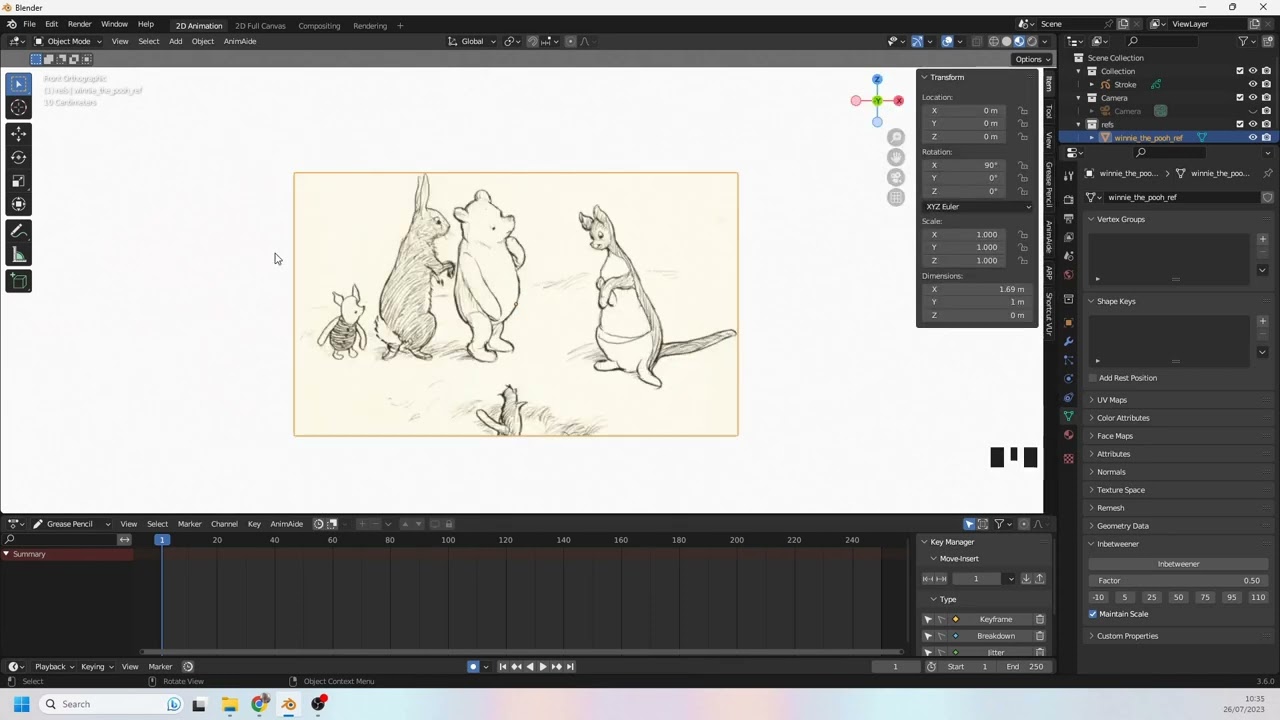1280x720 pixels.
Task: Toggle the camera view icon
Action: (896, 177)
